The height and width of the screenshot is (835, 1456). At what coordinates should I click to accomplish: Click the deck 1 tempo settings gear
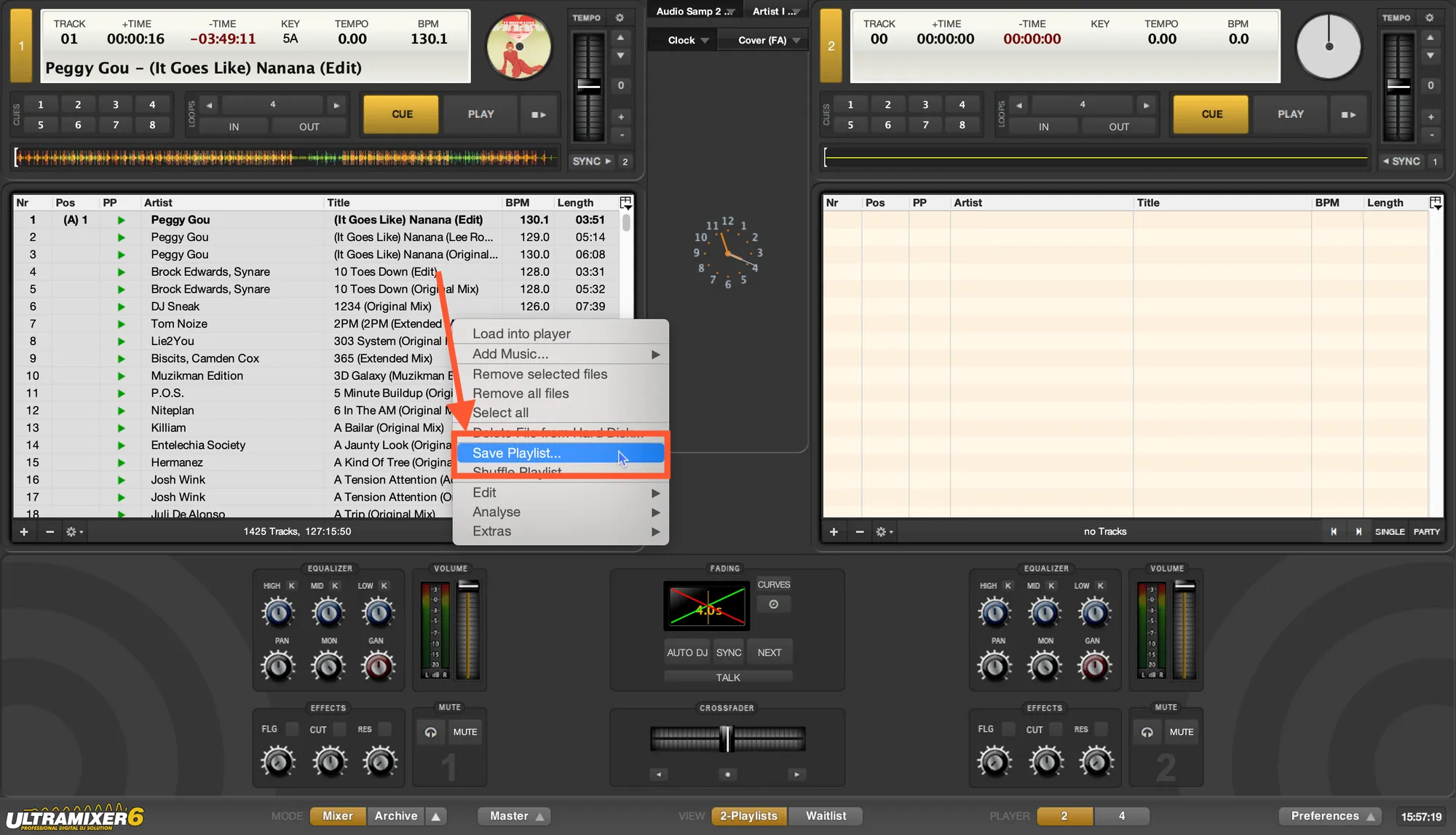coord(620,17)
